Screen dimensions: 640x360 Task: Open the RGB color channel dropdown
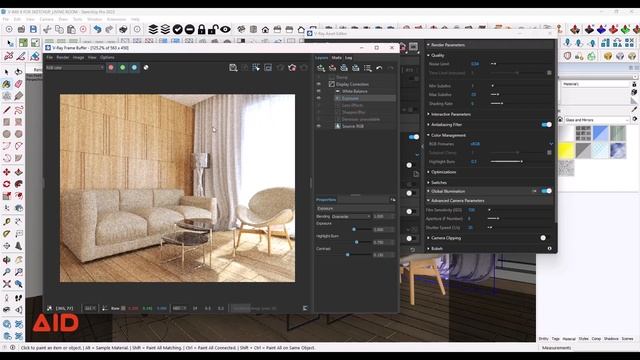[x=75, y=68]
